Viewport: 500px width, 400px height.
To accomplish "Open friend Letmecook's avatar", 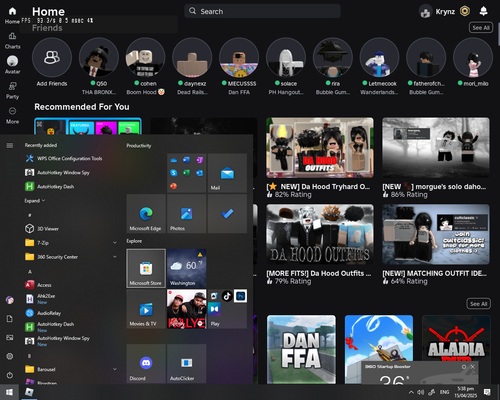I will tap(379, 57).
